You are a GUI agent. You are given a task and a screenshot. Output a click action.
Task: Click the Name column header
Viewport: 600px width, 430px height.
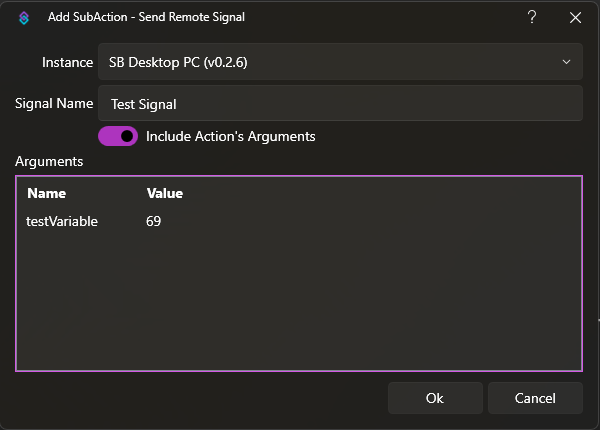tap(46, 193)
